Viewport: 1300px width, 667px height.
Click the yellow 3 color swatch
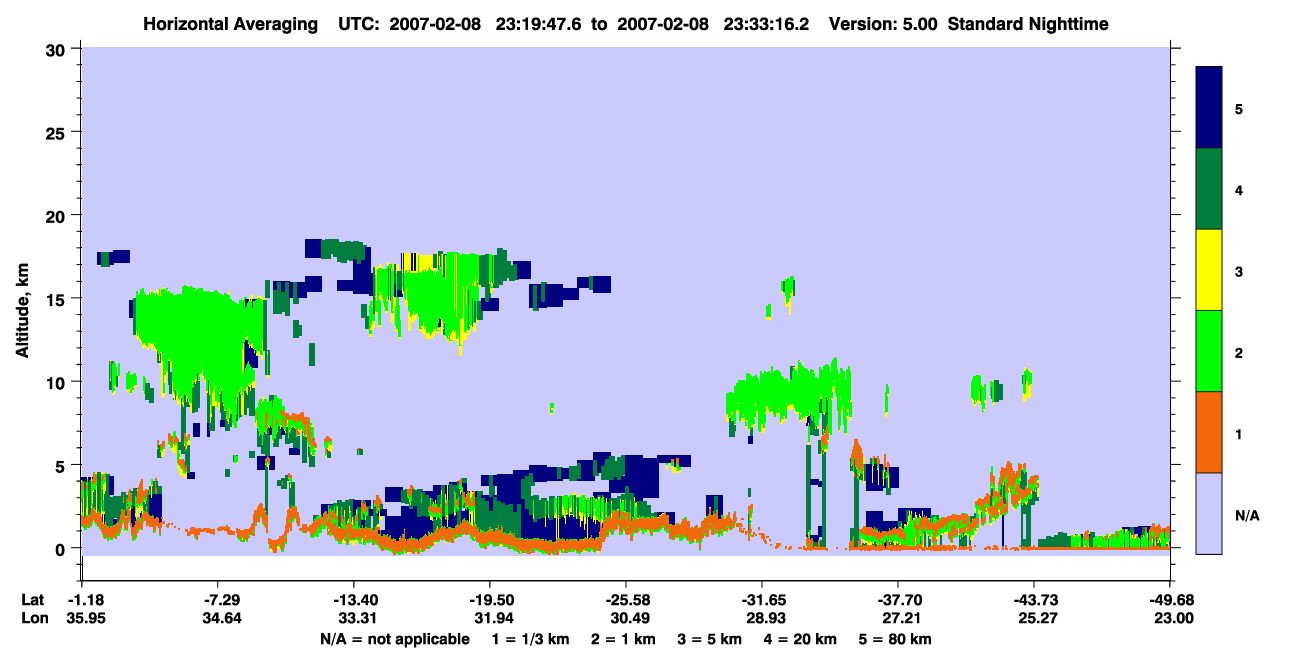tap(1209, 270)
